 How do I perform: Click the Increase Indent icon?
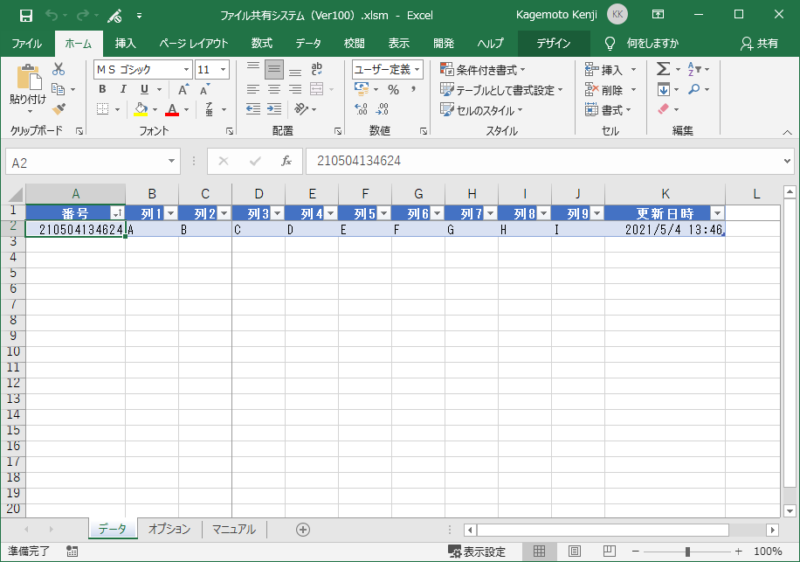[x=274, y=109]
